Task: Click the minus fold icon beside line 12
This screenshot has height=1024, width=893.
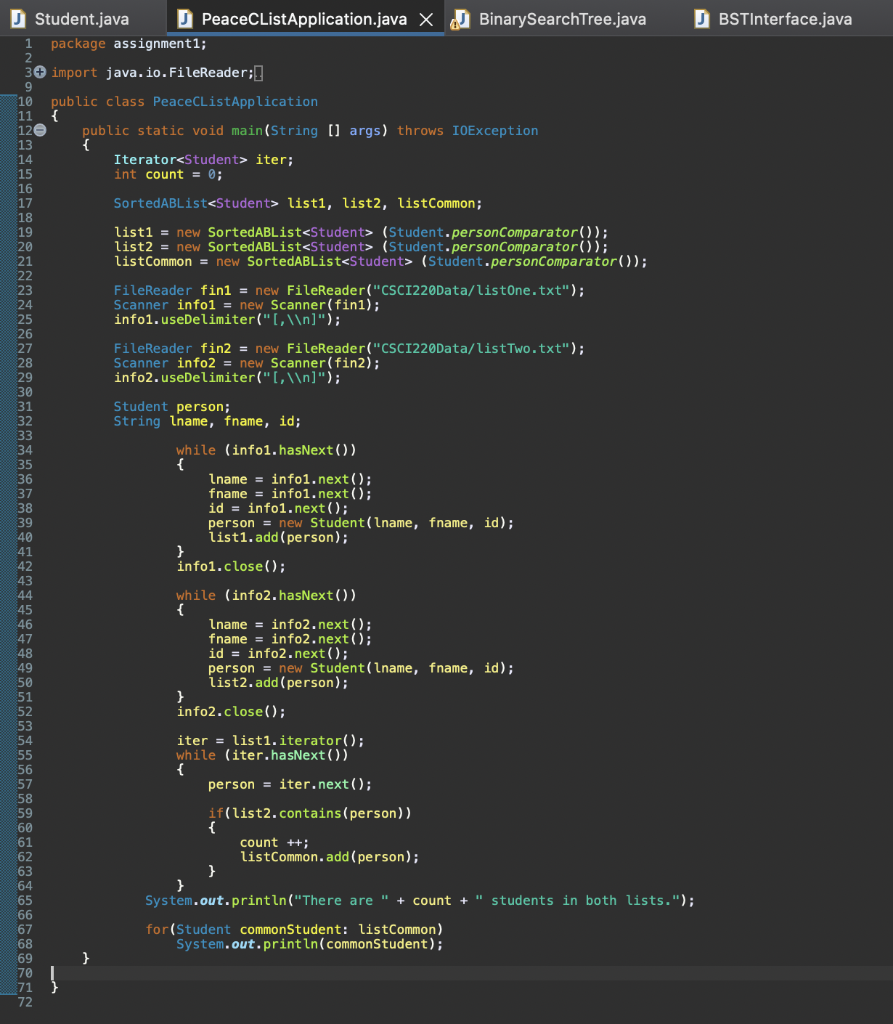Action: click(x=38, y=130)
